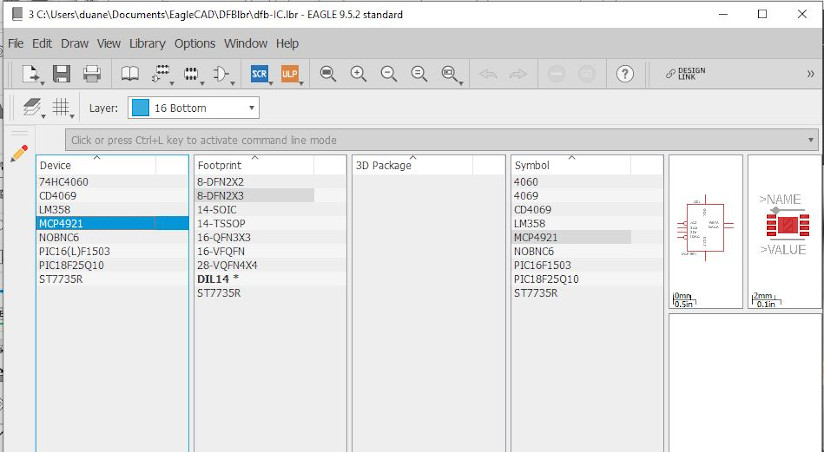
Task: Sort the Footprint column by its header
Action: pos(254,165)
